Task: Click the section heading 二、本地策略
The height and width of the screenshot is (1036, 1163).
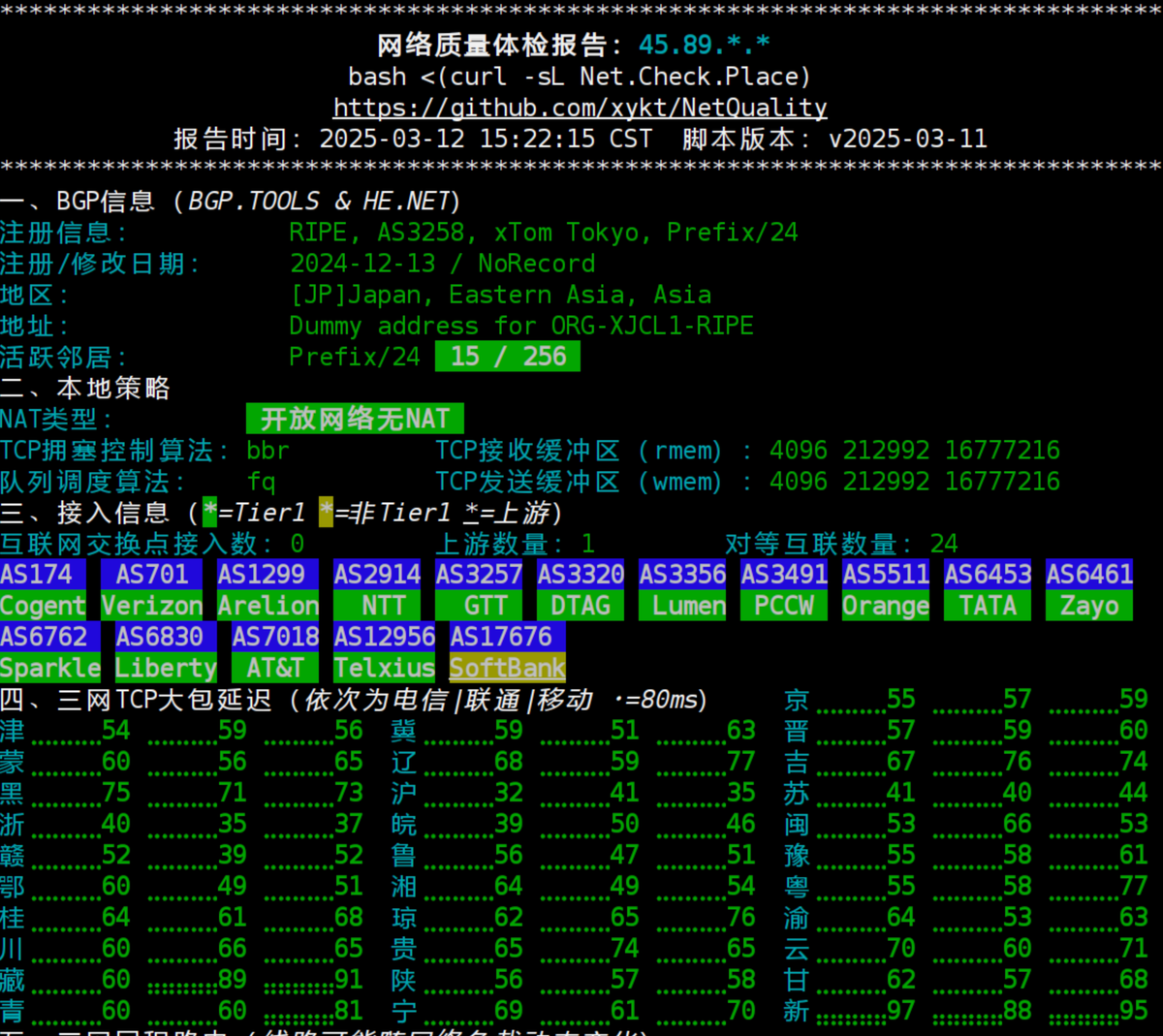Action: click(x=85, y=388)
